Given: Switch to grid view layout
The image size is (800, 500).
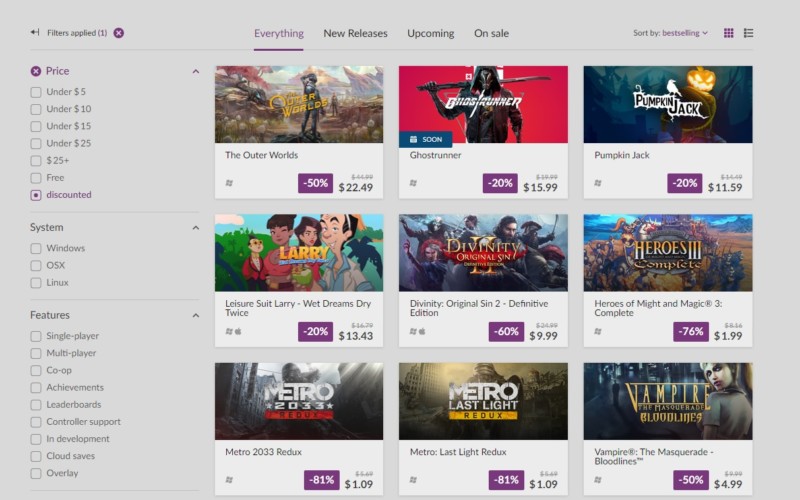Looking at the screenshot, I should pyautogui.click(x=729, y=33).
